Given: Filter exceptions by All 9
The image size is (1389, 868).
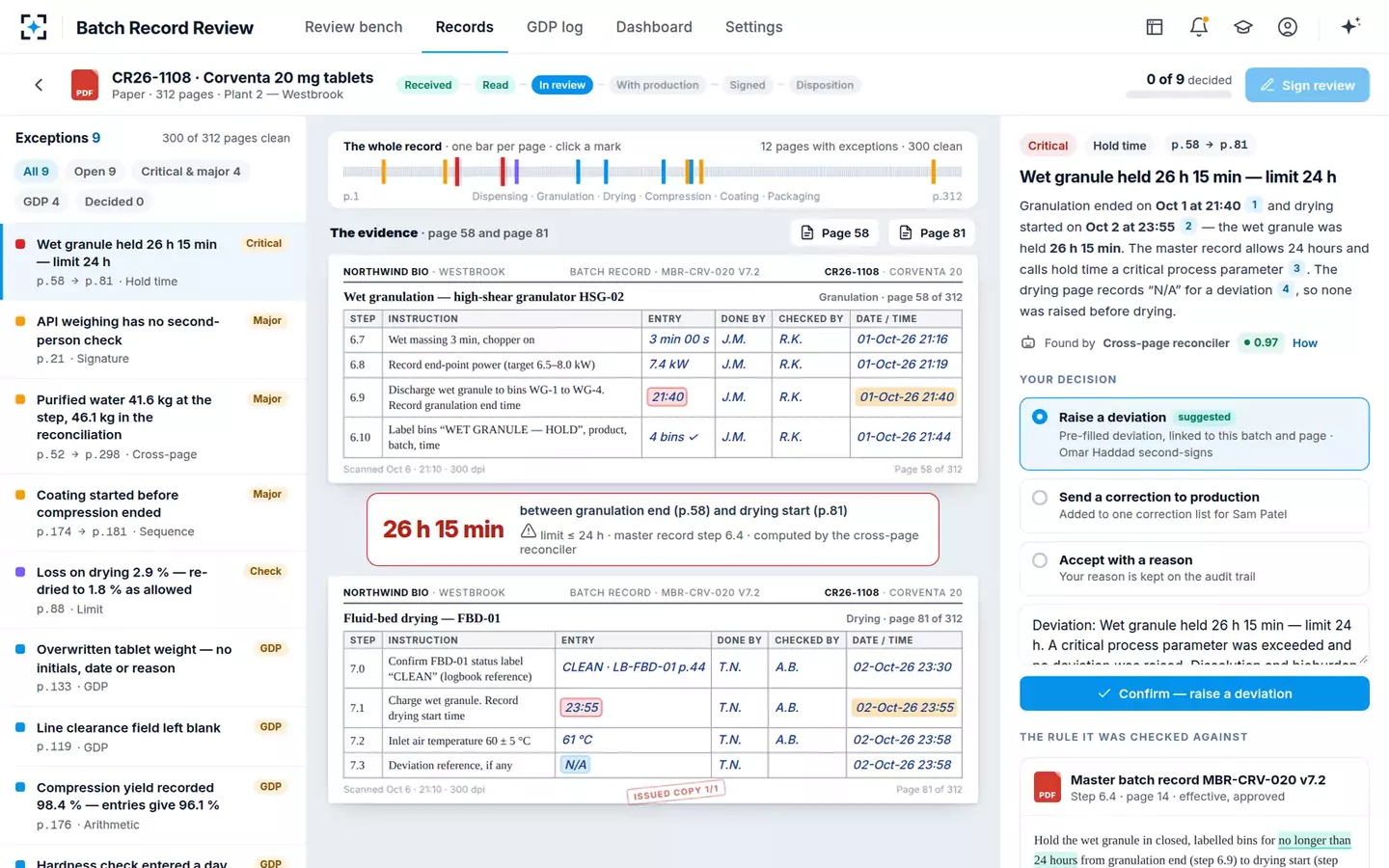Looking at the screenshot, I should coord(36,172).
